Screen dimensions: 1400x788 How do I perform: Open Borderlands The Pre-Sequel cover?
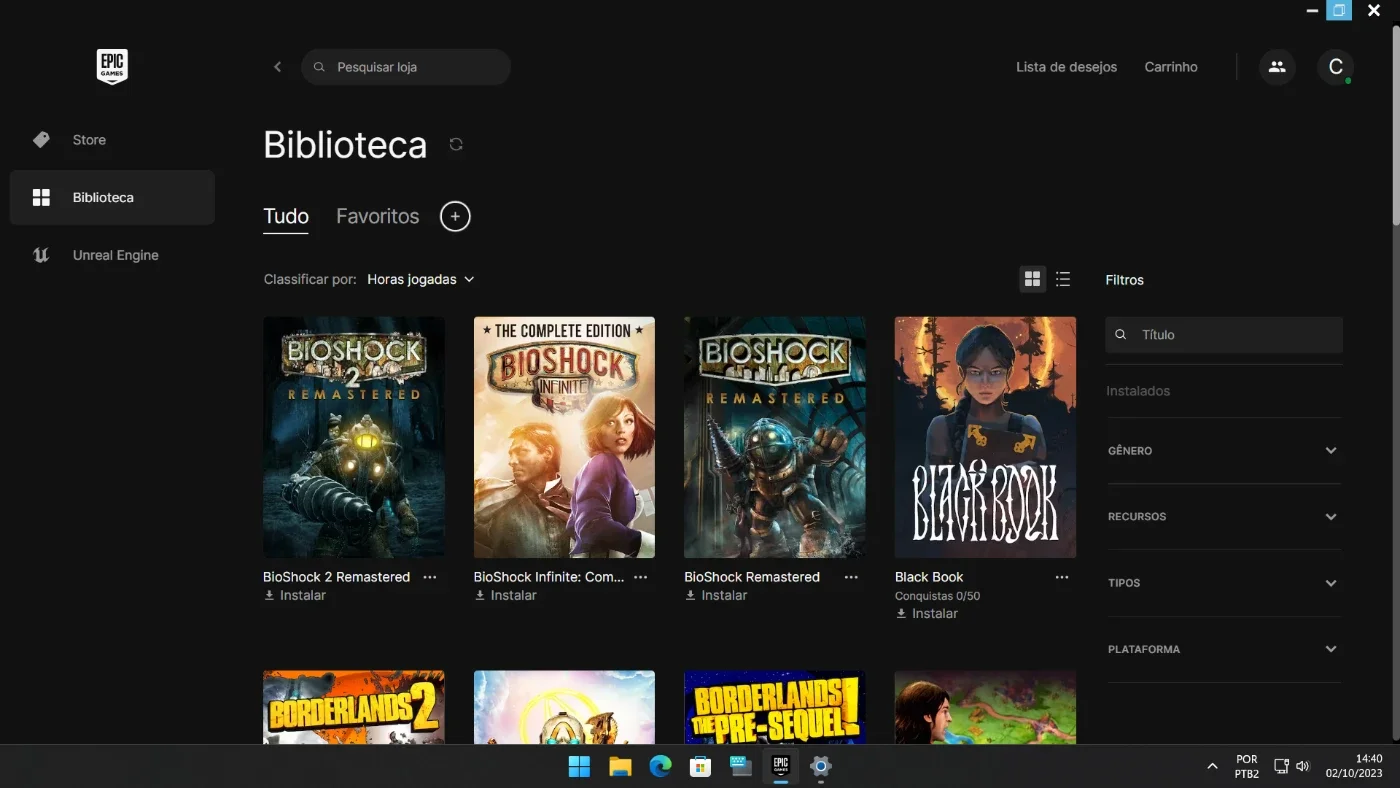(775, 707)
